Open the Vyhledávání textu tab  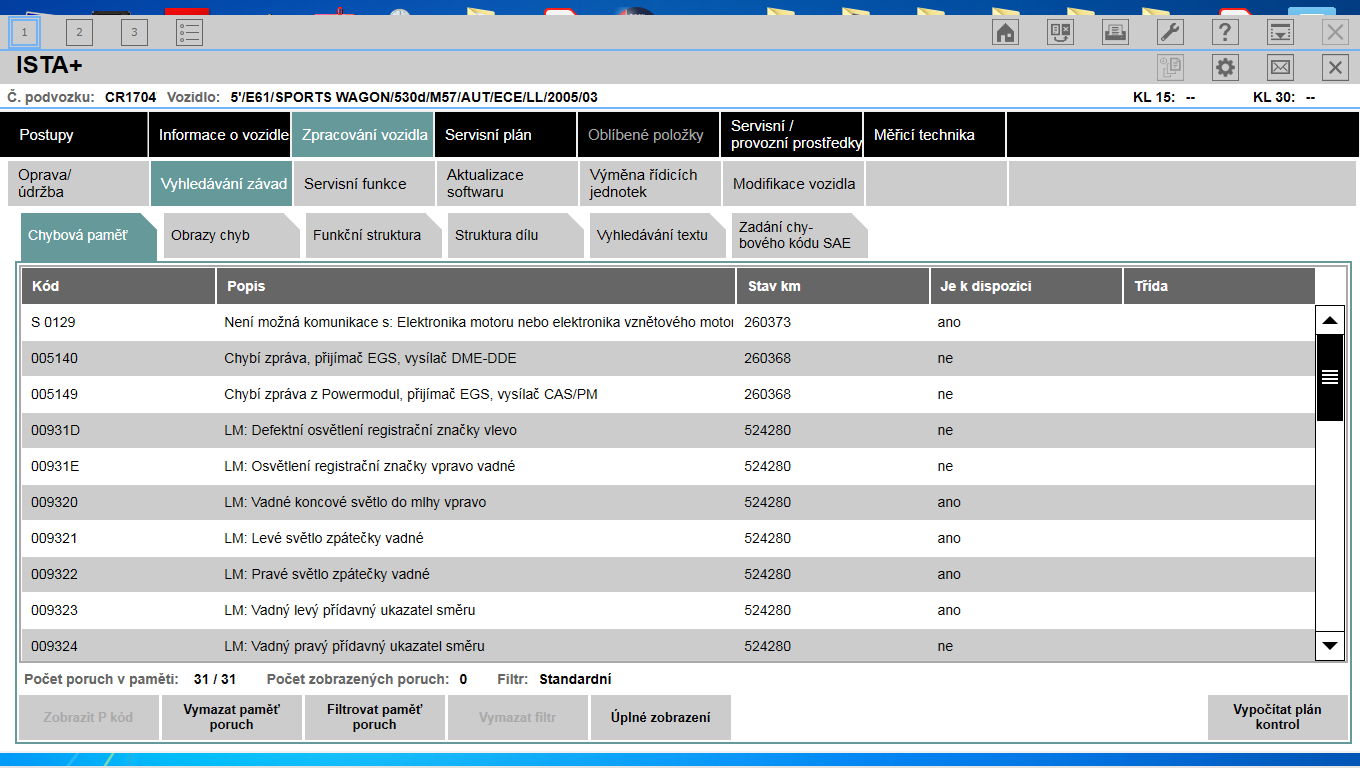click(657, 236)
